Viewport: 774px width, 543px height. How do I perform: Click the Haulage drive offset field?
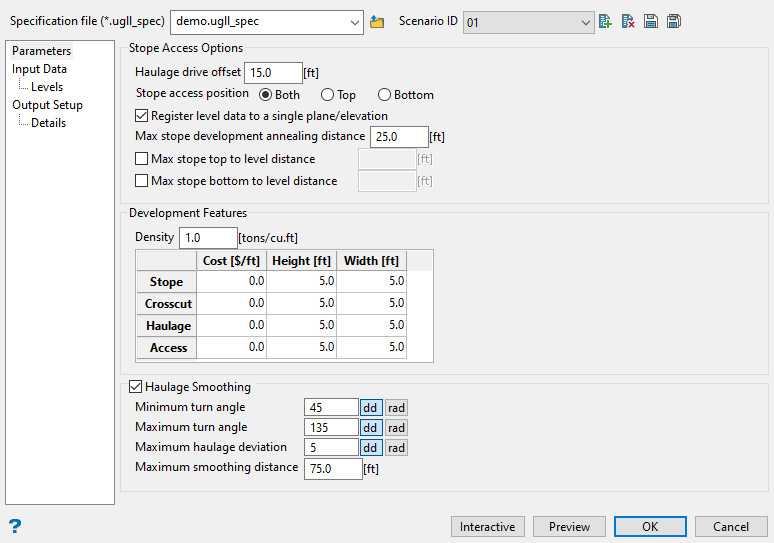pyautogui.click(x=273, y=73)
